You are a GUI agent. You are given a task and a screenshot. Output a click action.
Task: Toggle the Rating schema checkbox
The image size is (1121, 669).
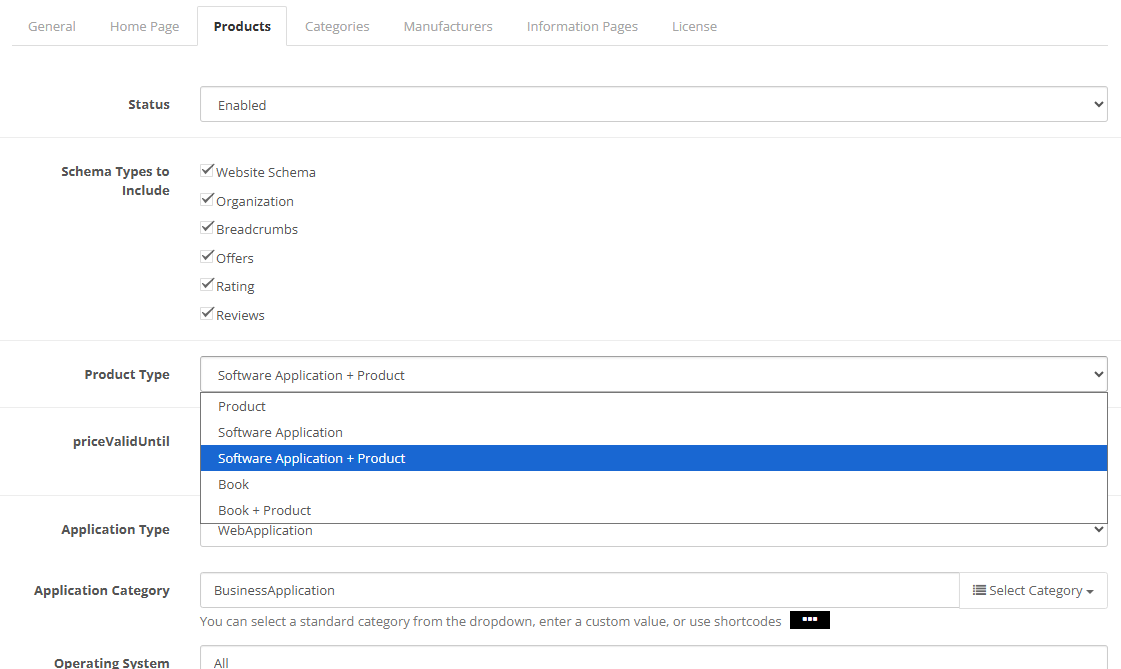[x=208, y=285]
